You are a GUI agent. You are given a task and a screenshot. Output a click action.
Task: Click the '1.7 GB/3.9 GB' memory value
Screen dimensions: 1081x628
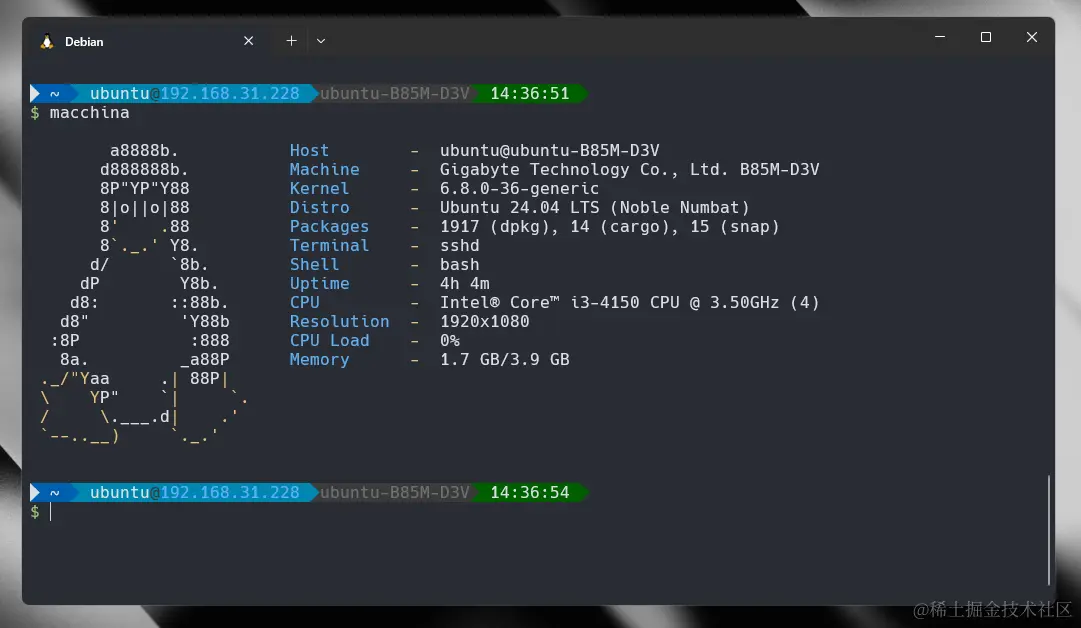505,359
